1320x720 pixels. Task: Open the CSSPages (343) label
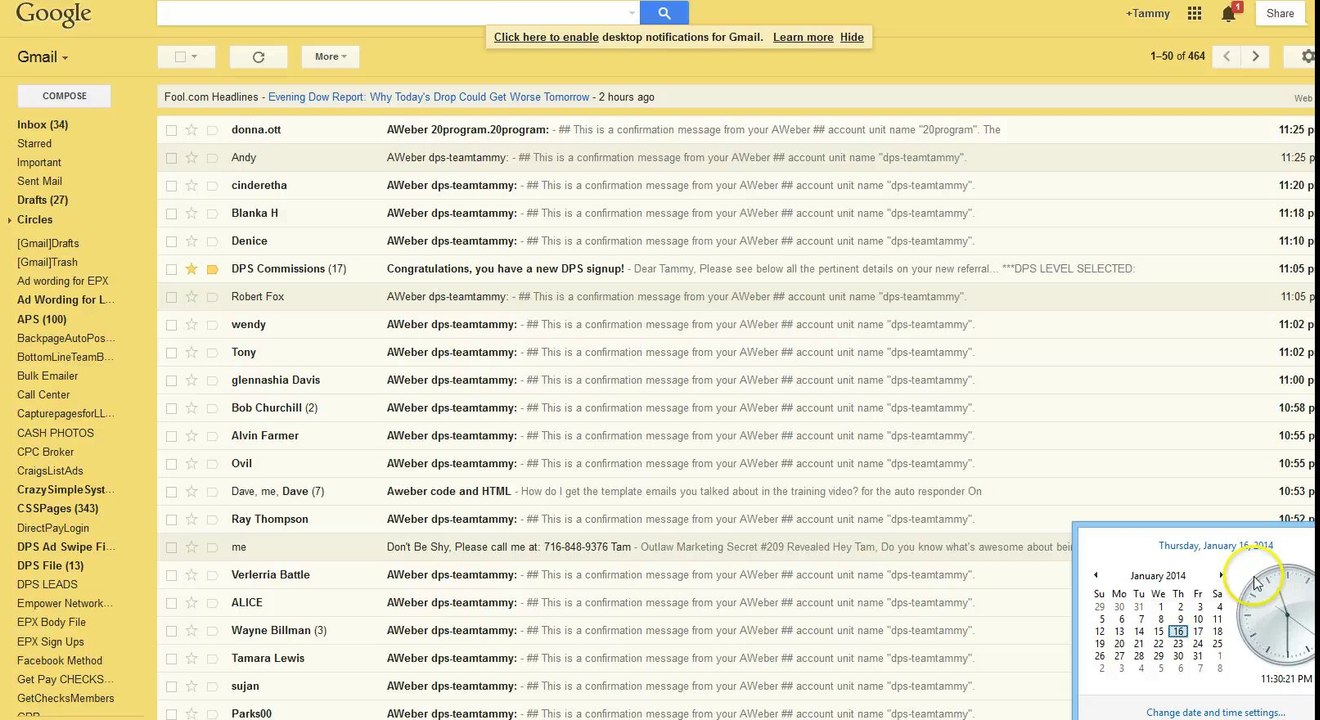point(57,509)
